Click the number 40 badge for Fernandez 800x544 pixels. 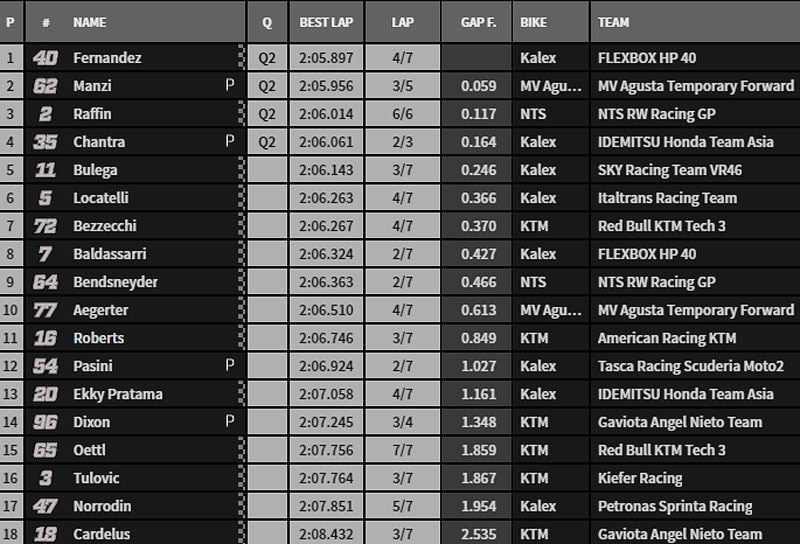[x=45, y=58]
